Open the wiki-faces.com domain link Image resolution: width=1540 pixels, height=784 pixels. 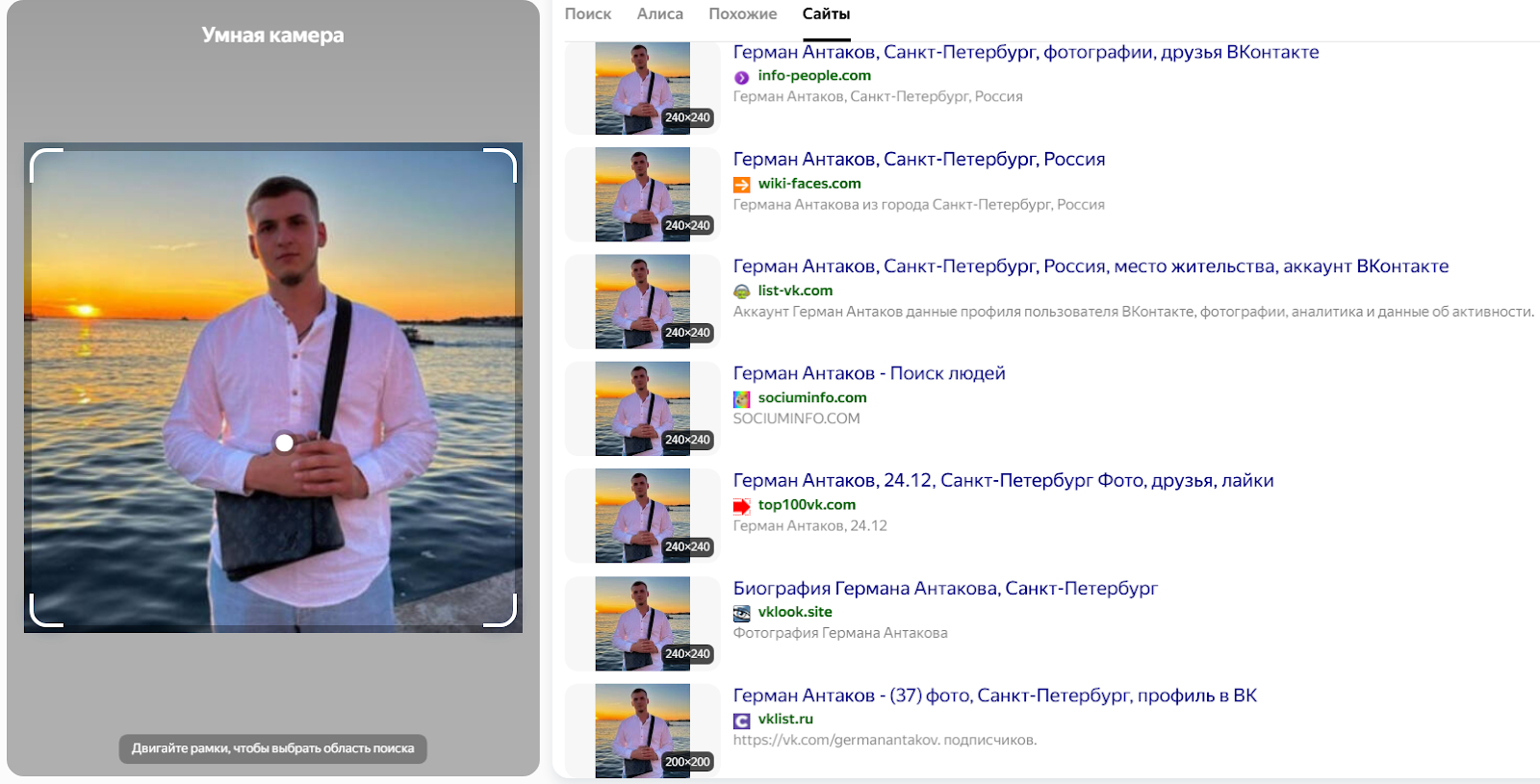(808, 184)
